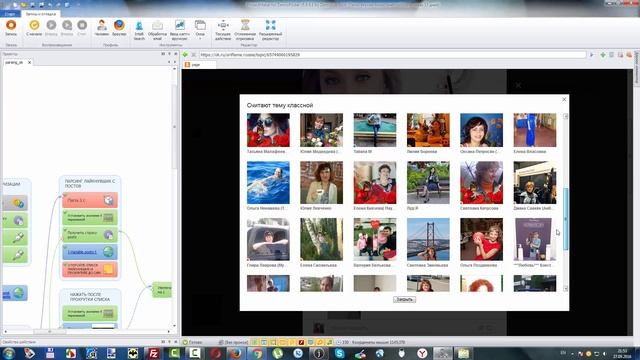Image resolution: width=640 pixels, height=360 pixels.
Task: Open Firefox from the taskbar
Action: pyautogui.click(x=236, y=353)
